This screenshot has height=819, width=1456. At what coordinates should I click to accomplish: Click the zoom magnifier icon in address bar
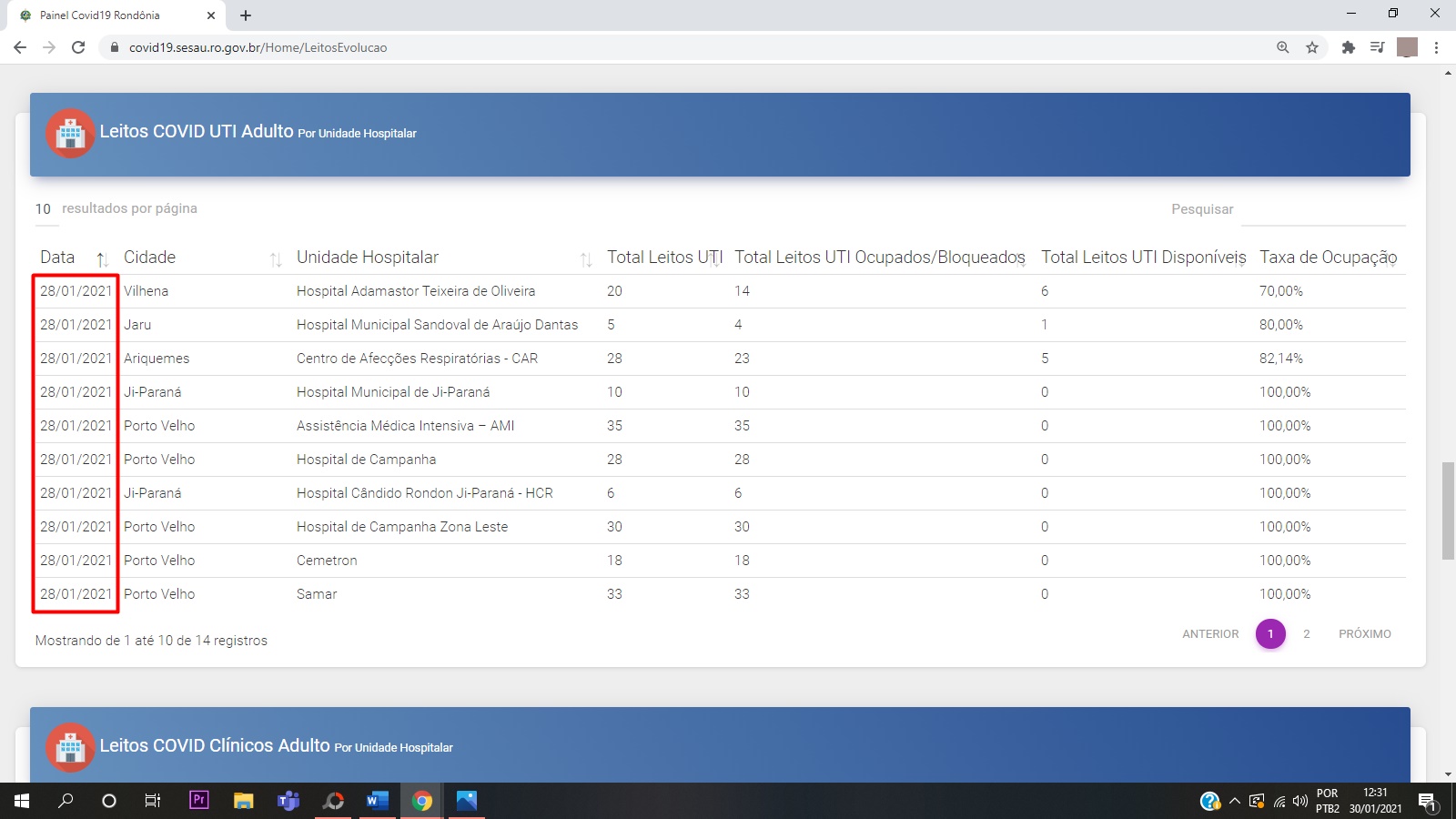pos(1282,47)
